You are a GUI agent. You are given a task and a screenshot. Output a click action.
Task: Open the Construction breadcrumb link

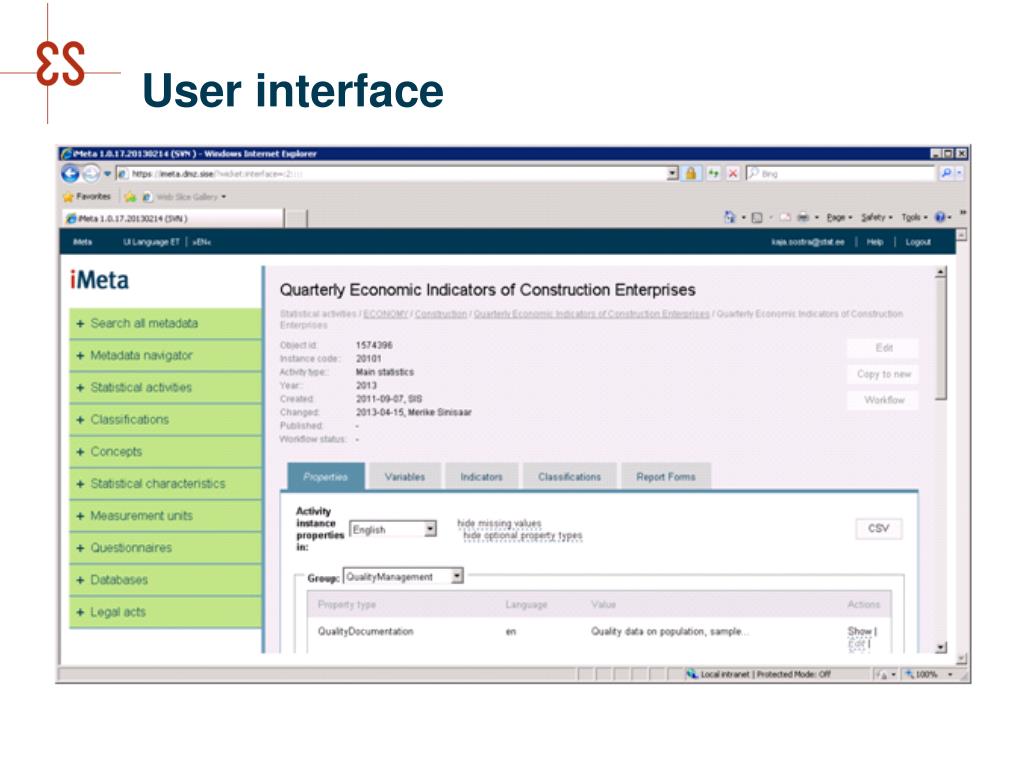tap(441, 314)
